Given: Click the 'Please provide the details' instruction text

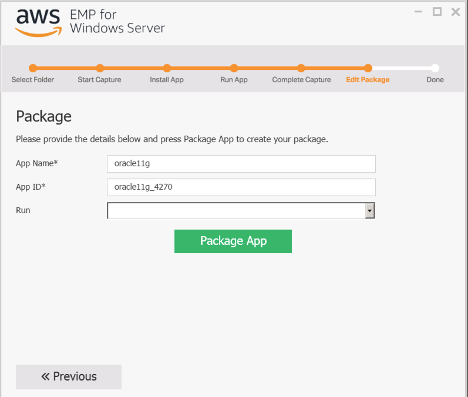Looking at the screenshot, I should (172, 139).
